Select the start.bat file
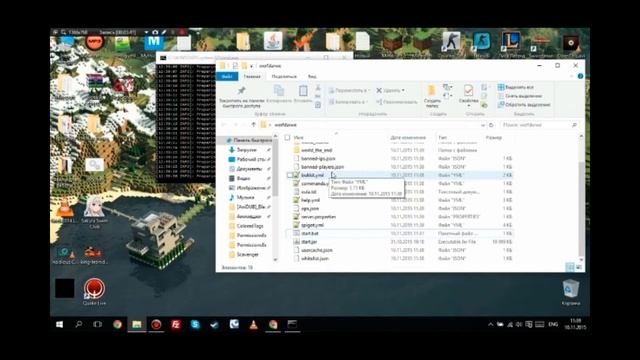Image resolution: width=640 pixels, height=360 pixels. [x=309, y=233]
